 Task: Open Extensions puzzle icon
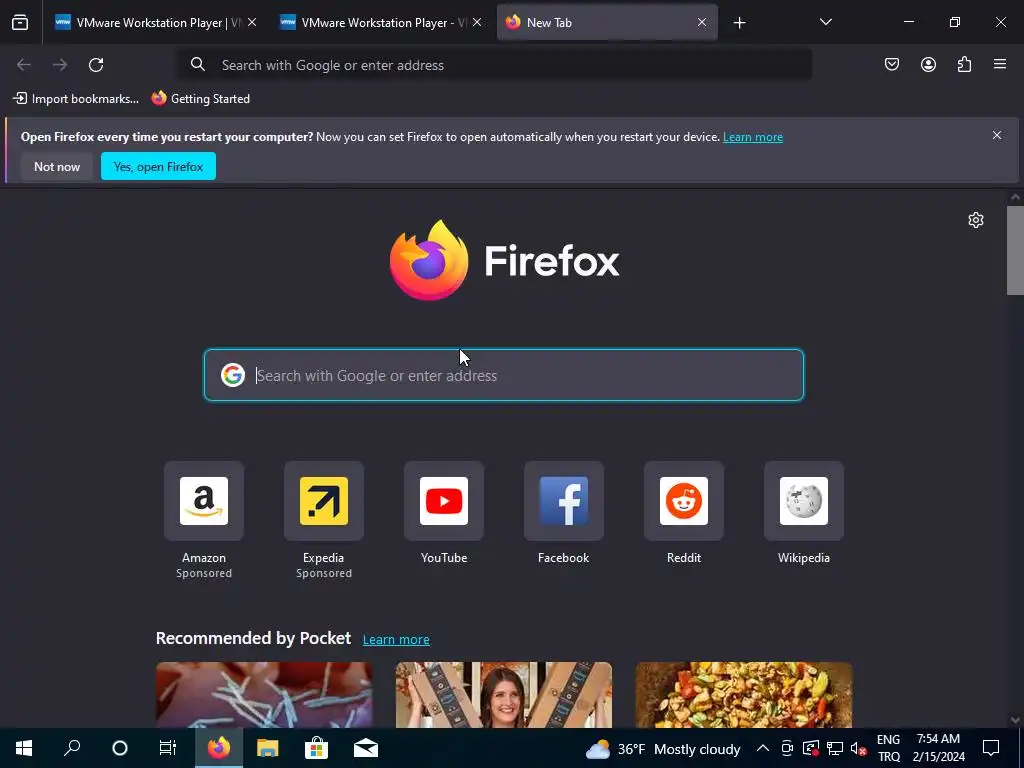tap(964, 64)
